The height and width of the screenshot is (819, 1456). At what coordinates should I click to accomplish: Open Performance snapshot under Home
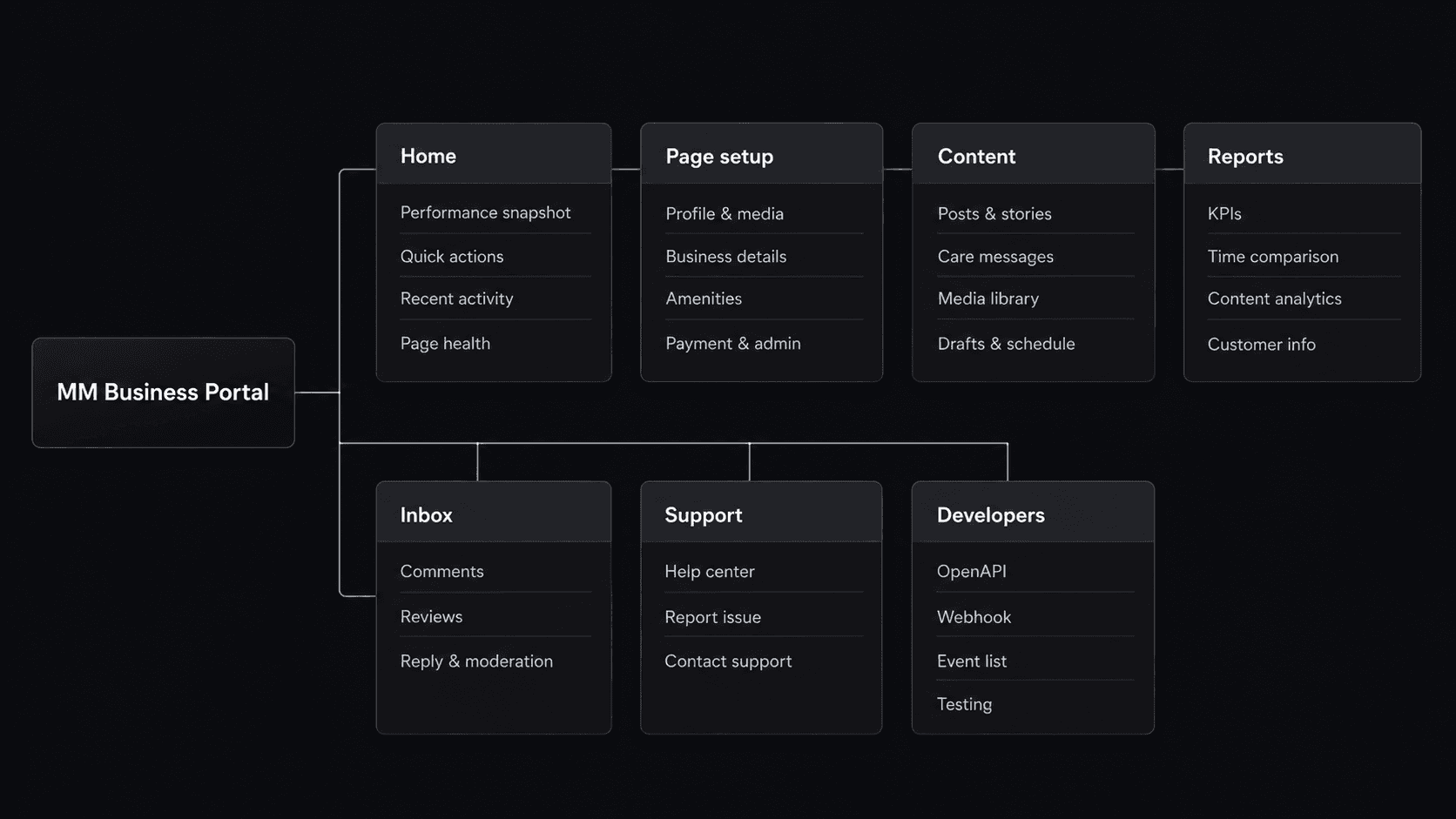coord(485,212)
